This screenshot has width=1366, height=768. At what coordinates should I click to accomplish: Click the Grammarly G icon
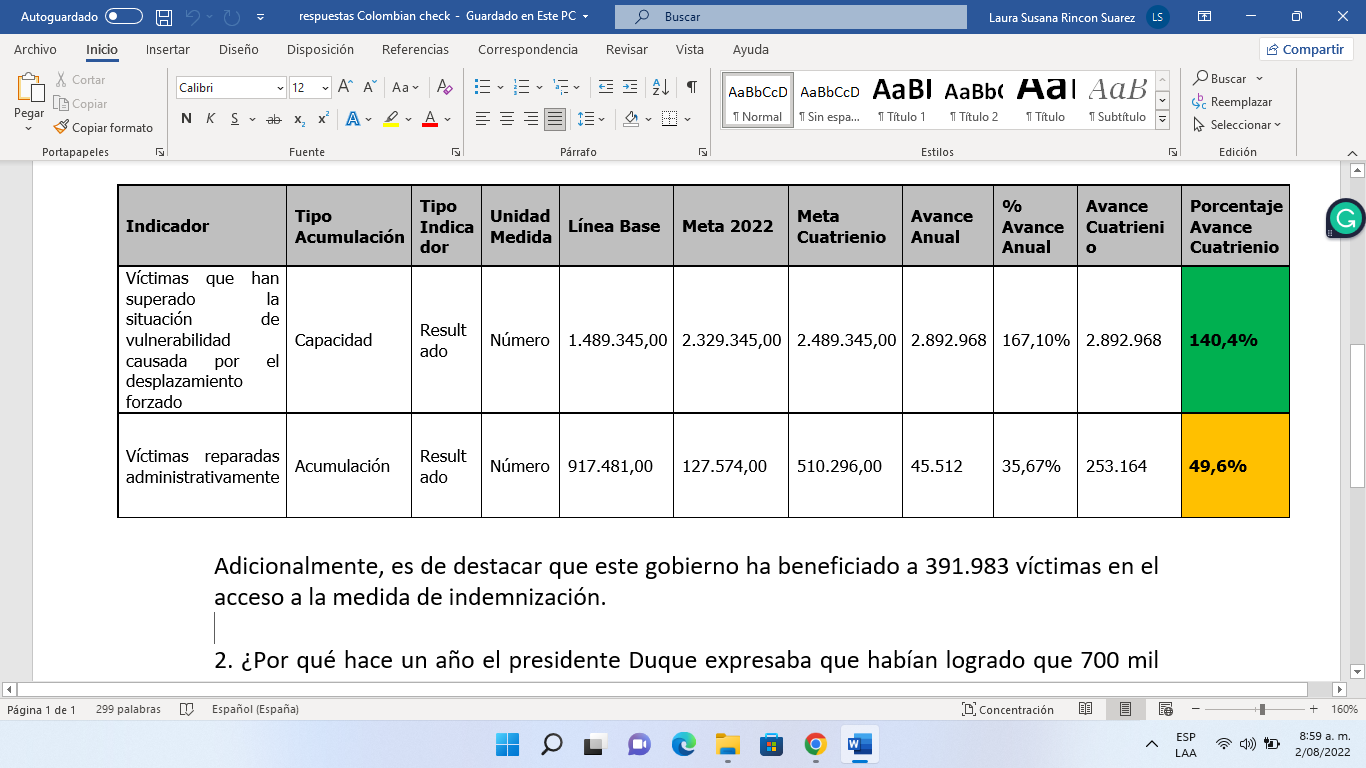coord(1346,218)
